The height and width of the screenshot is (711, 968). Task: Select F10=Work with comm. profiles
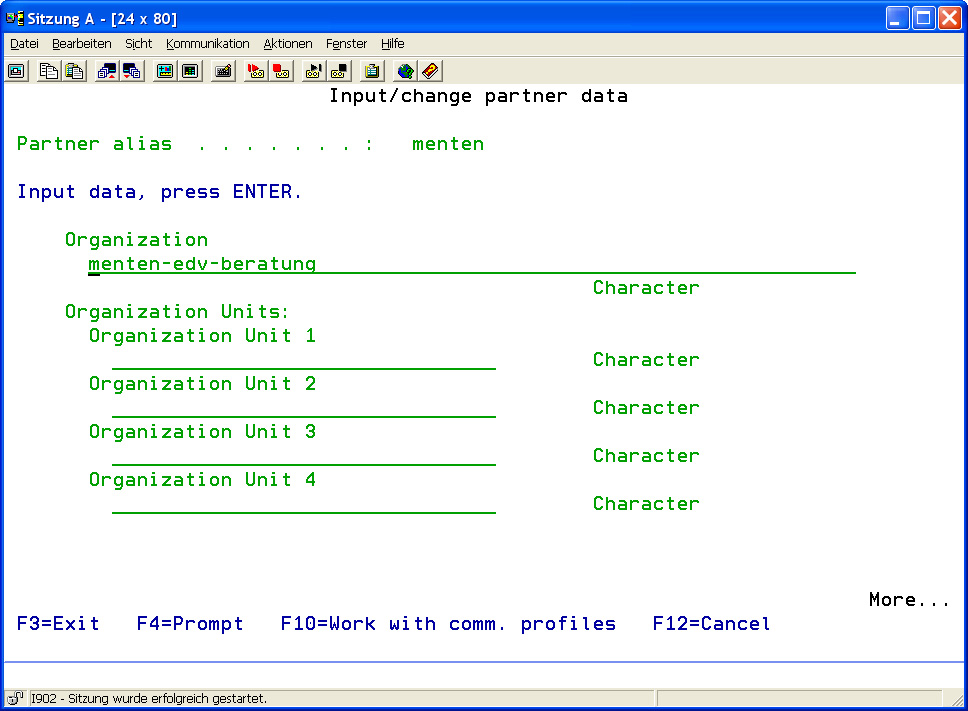pyautogui.click(x=448, y=624)
